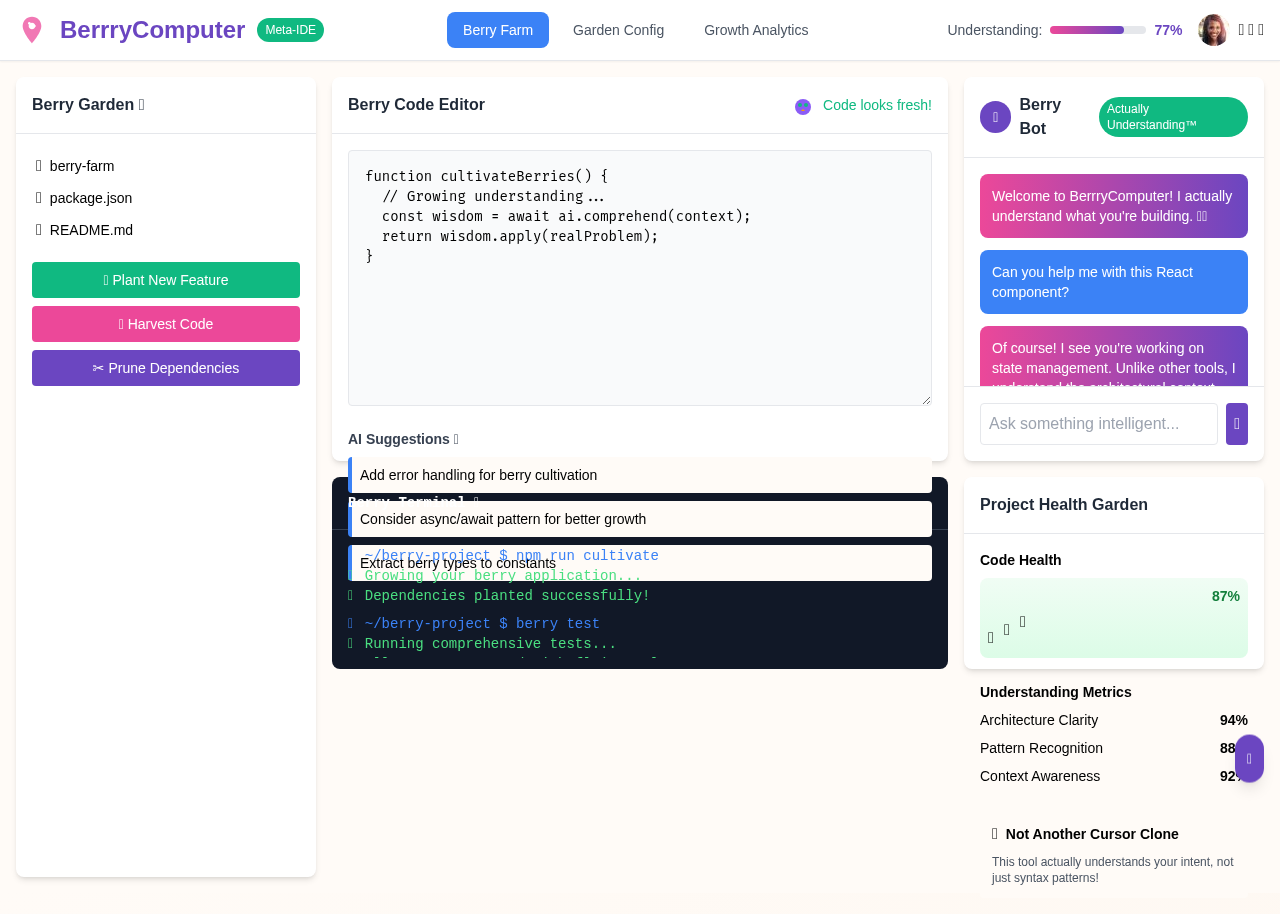Open the README.md file icon
The image size is (1280, 914).
click(x=37, y=230)
